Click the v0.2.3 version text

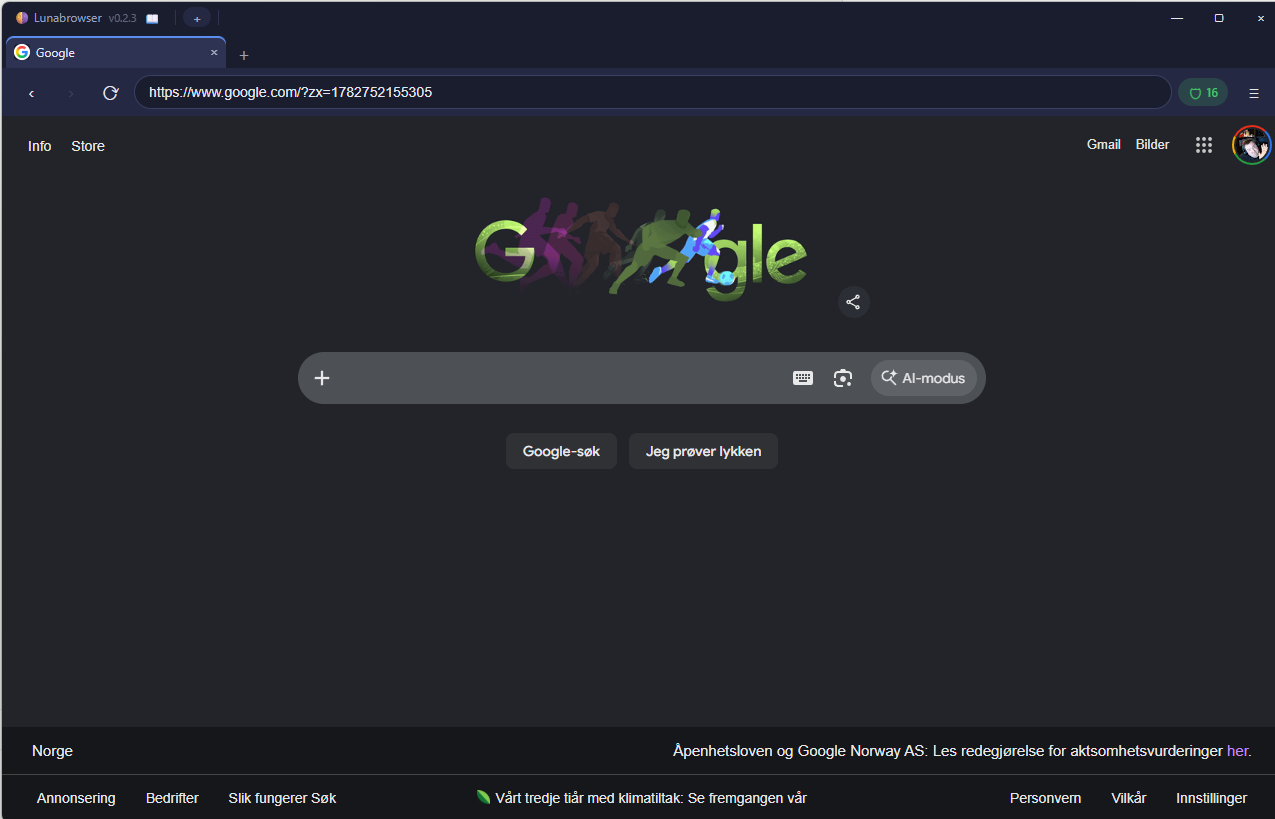(122, 19)
